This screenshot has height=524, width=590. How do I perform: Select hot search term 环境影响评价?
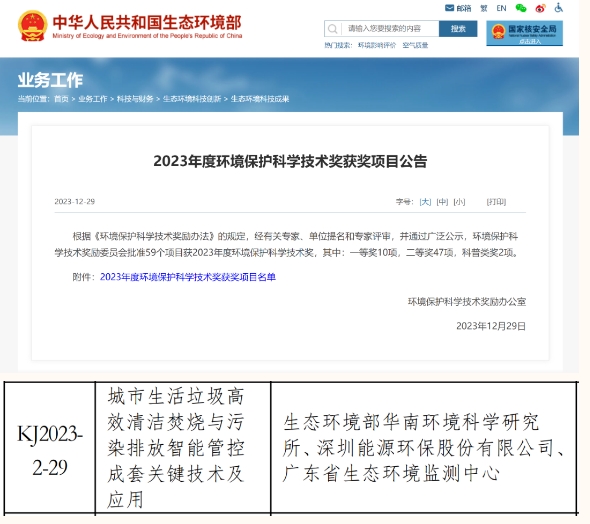[377, 45]
